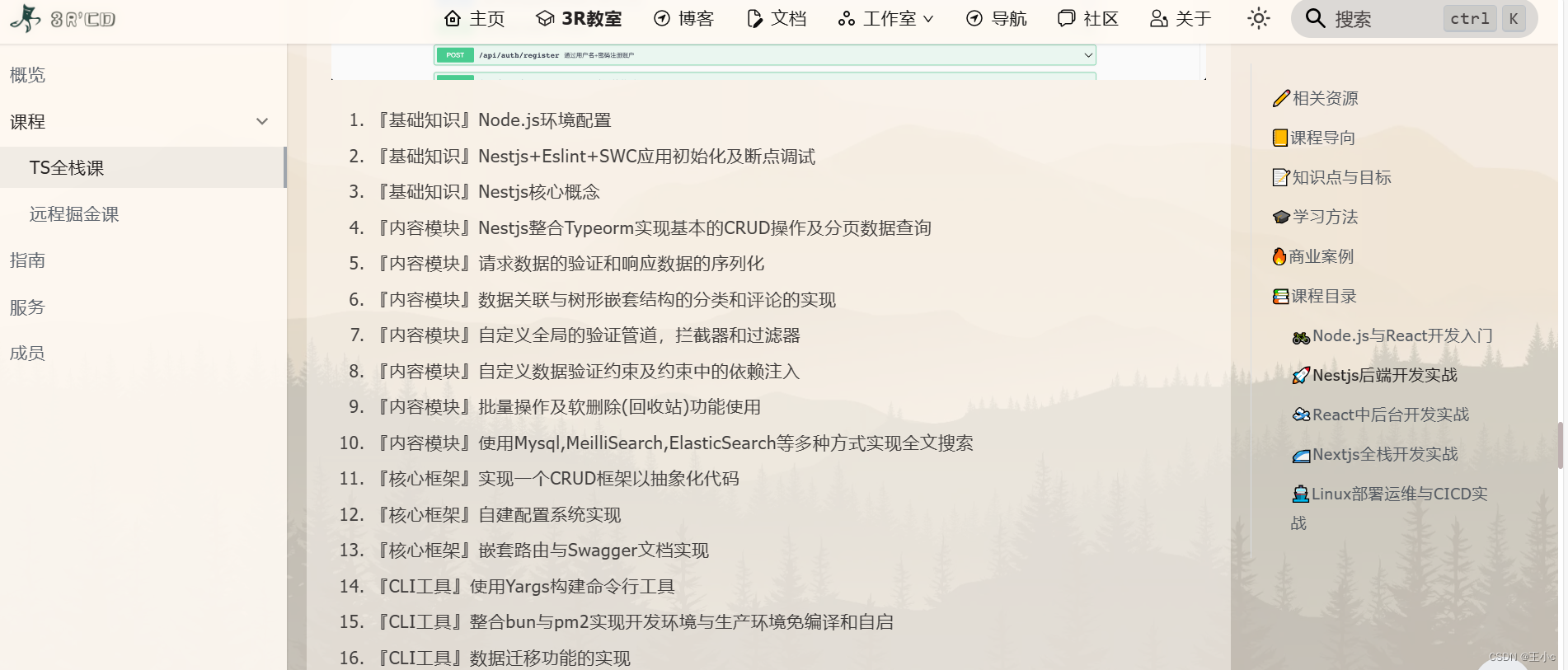Click the users icon beside 关于
1568x670 pixels.
point(1159,18)
